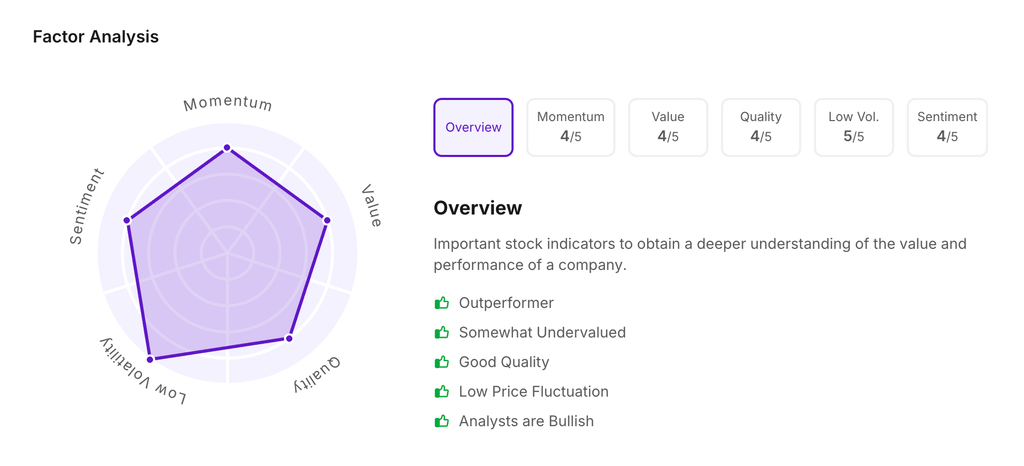This screenshot has height=466, width=1024.
Task: Click the Outperformer indicator text
Action: click(x=506, y=303)
